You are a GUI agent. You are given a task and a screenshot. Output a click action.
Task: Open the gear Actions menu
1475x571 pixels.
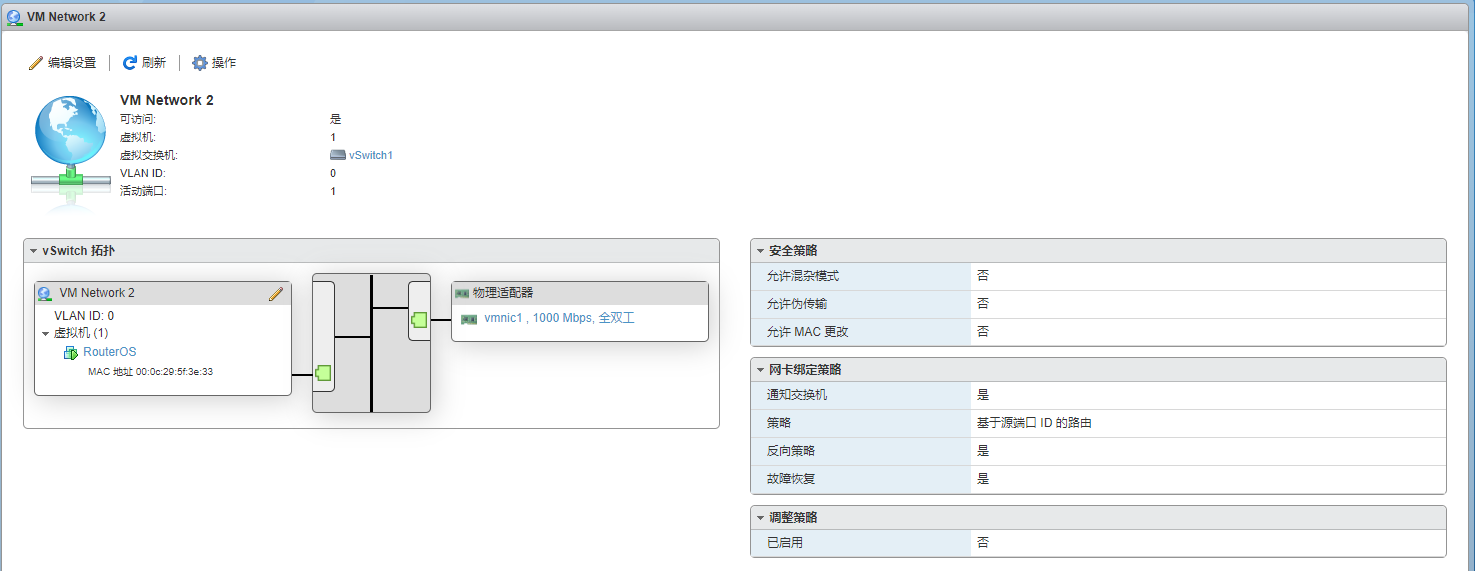coord(200,63)
